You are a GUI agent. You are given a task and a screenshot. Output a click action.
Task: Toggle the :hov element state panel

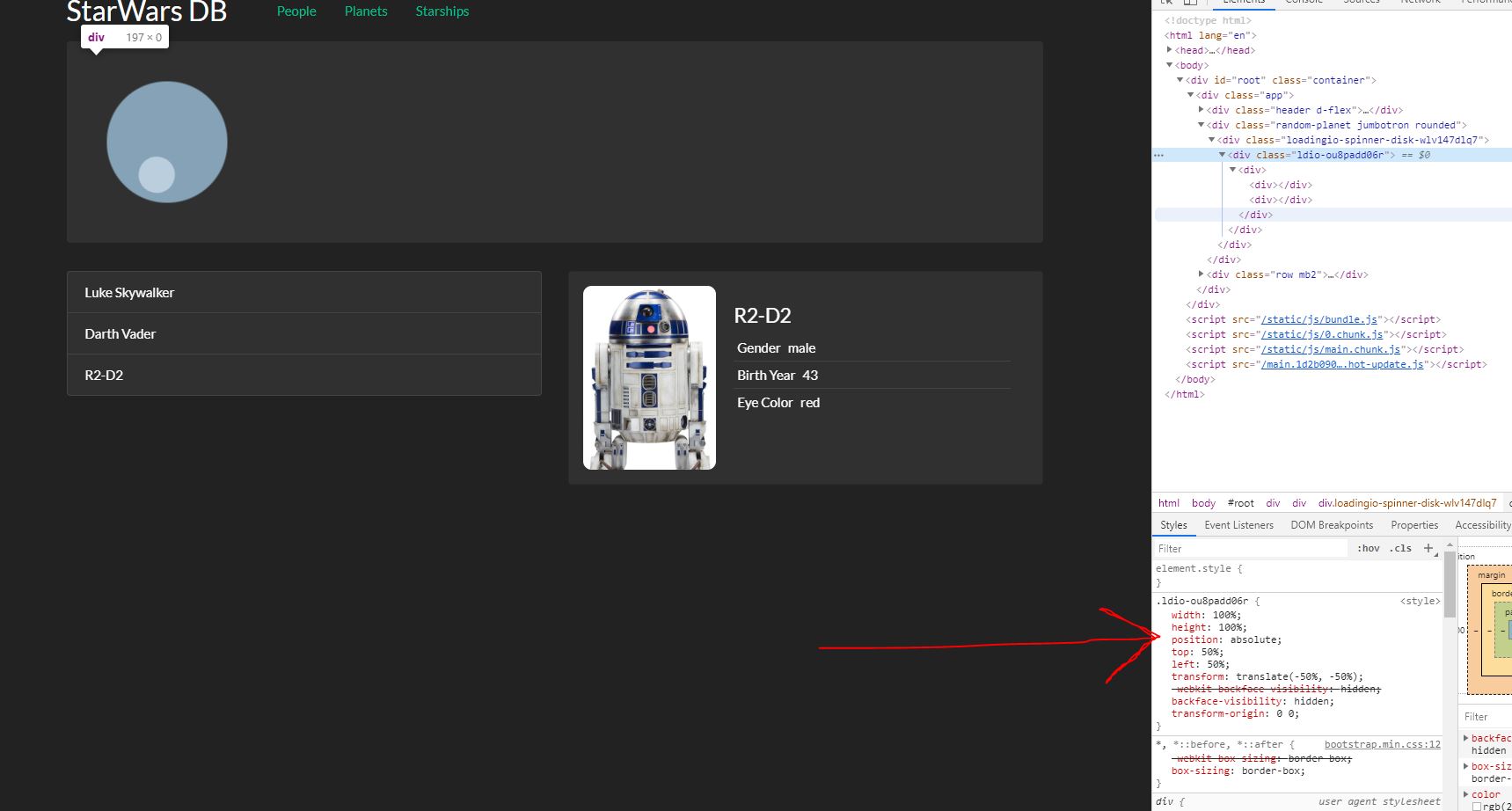[x=1368, y=548]
